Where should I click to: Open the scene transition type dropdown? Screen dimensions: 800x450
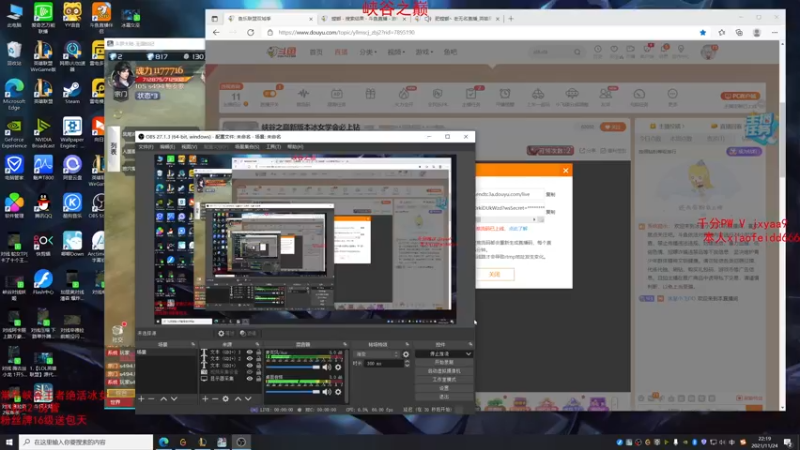[x=377, y=354]
